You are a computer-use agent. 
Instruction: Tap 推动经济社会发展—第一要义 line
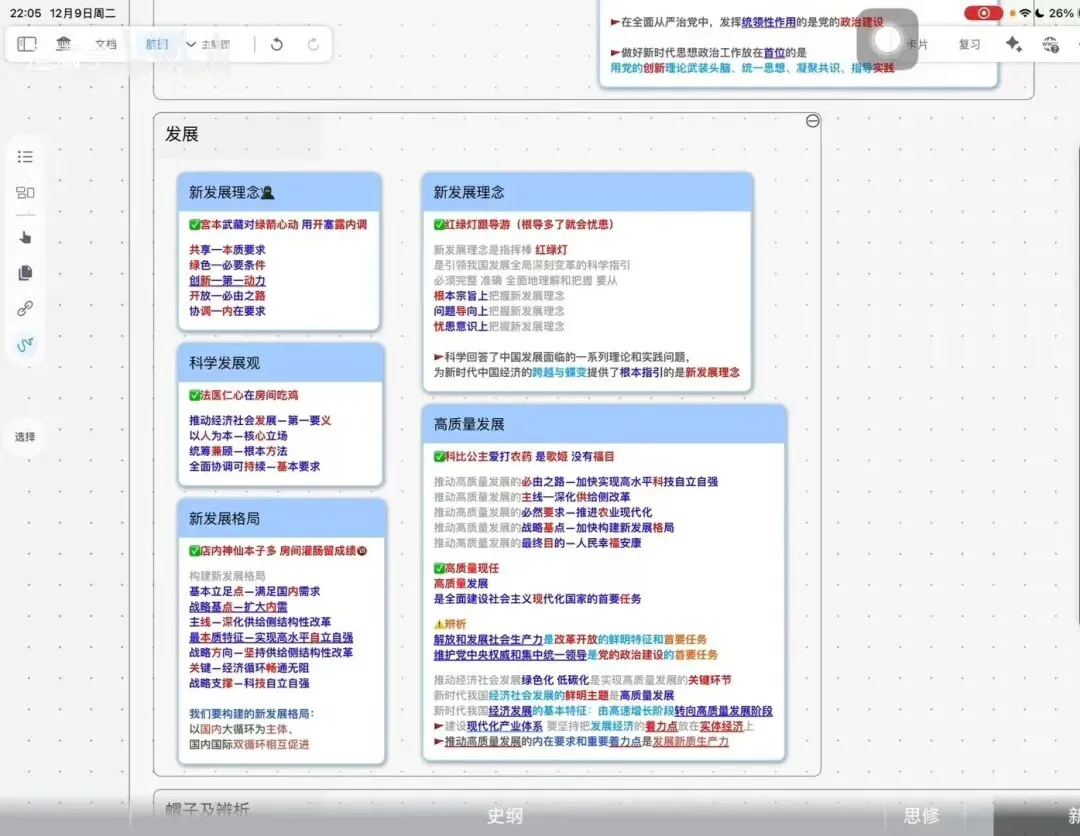(260, 421)
